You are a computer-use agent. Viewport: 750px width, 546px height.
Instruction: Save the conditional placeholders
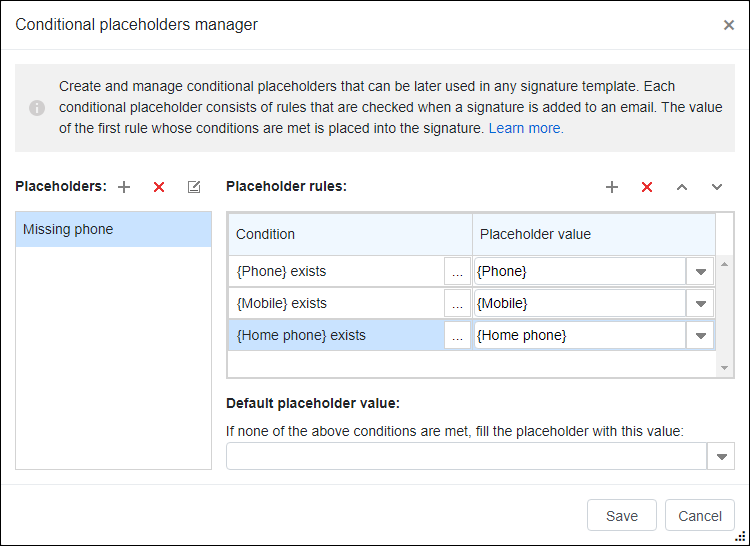point(622,515)
